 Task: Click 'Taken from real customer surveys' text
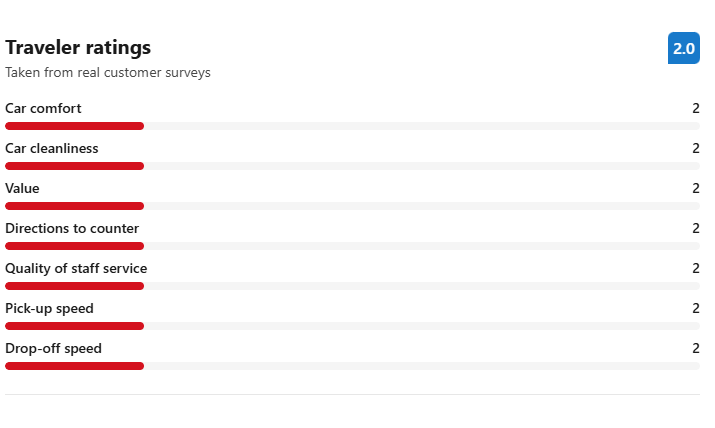pos(107,73)
